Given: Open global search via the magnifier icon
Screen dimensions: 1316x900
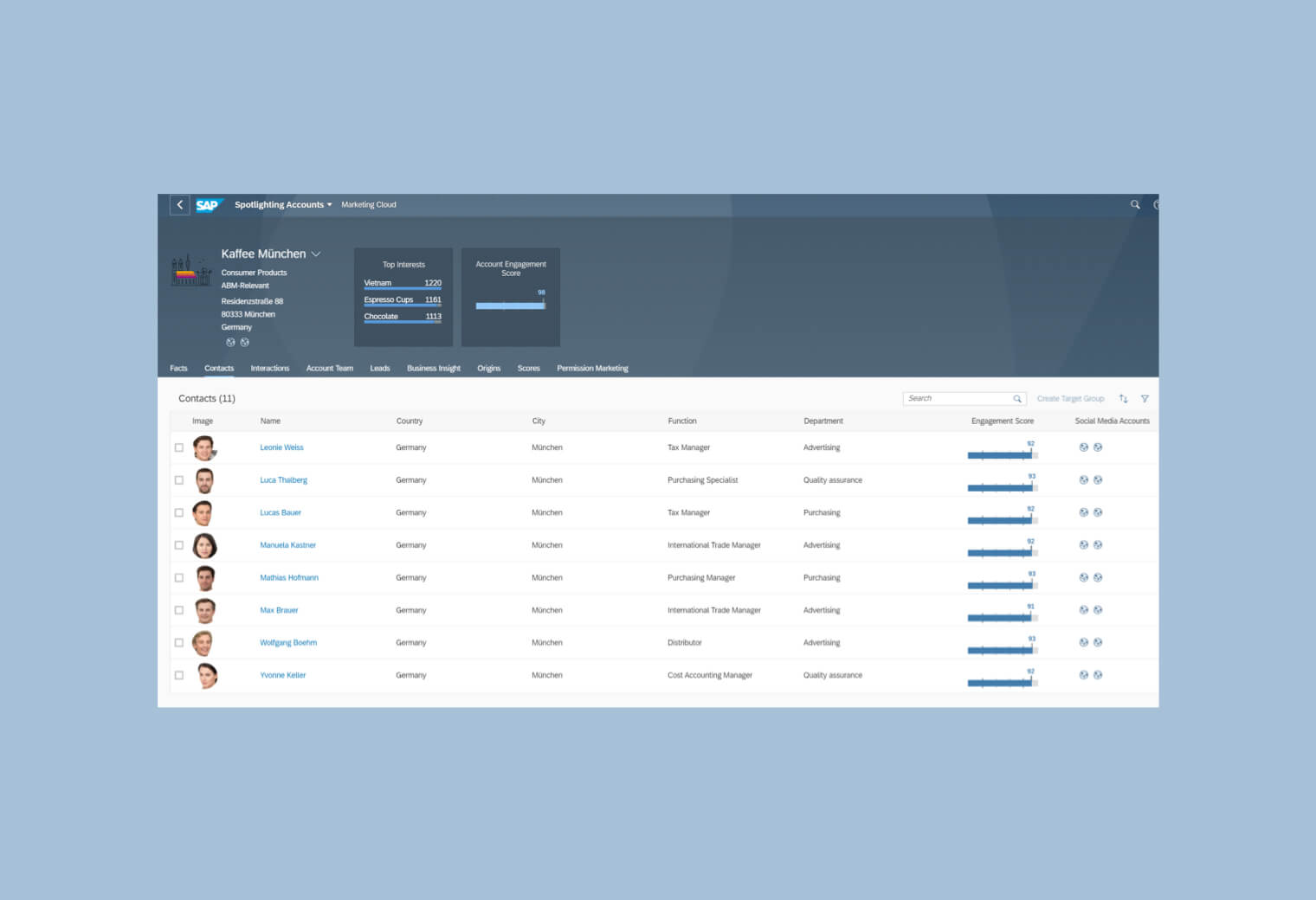Looking at the screenshot, I should (1135, 205).
